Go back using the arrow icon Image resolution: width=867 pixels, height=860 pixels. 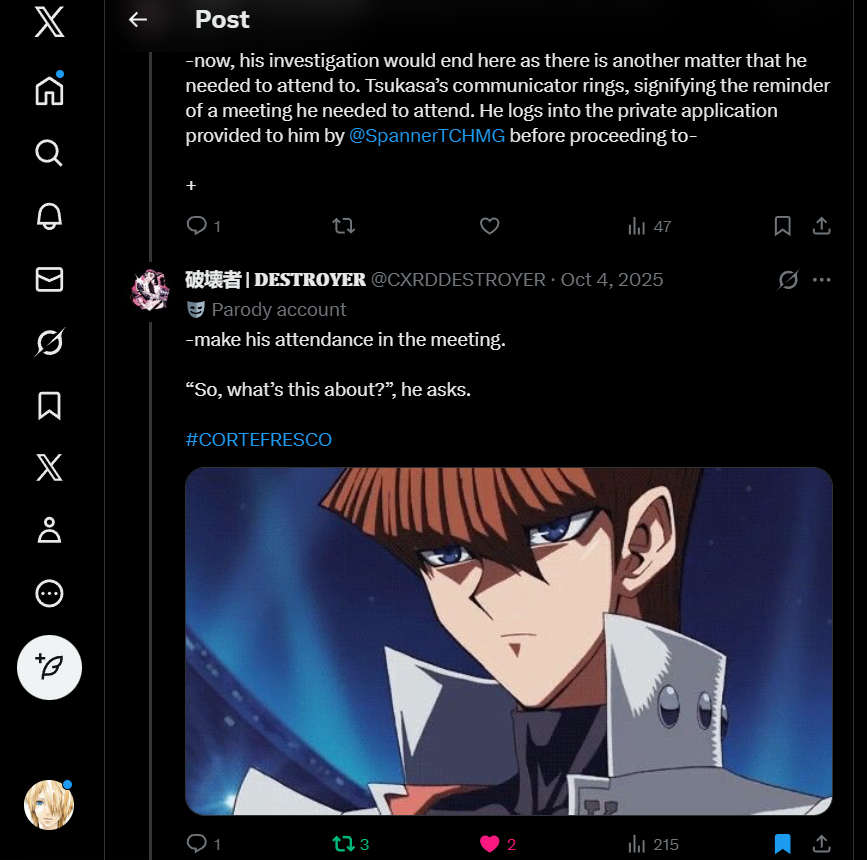coord(138,19)
